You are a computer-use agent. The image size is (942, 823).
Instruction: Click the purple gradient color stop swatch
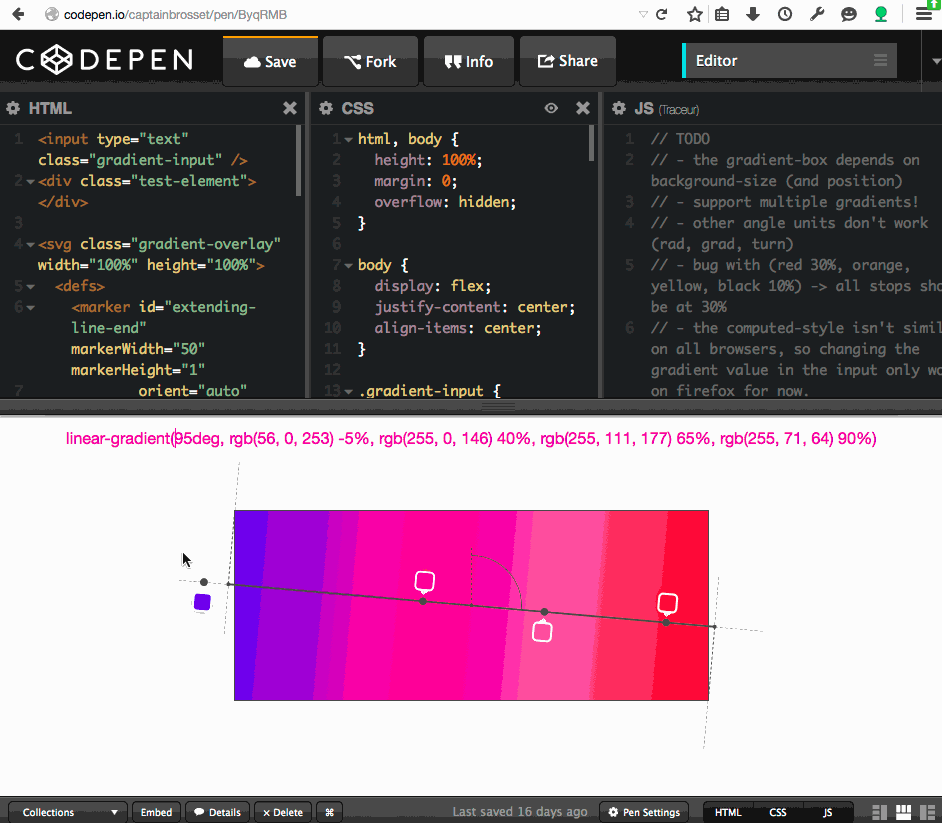tap(202, 602)
